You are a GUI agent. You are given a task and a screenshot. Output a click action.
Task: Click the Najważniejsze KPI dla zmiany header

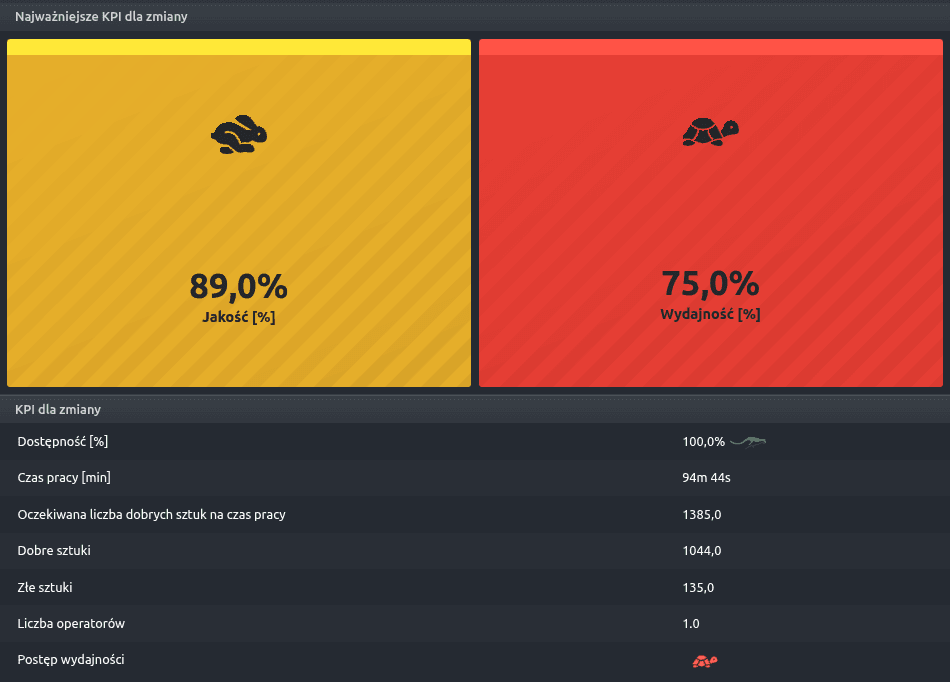[101, 17]
